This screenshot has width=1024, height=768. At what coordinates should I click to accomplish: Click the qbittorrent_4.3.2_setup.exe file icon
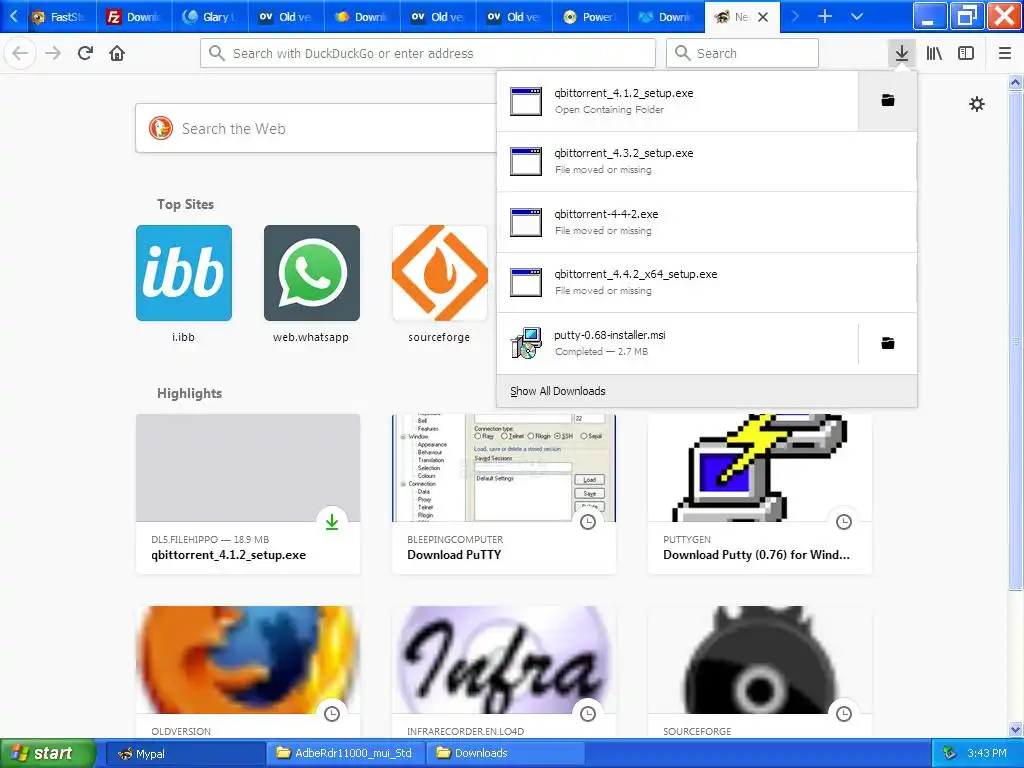tap(526, 161)
